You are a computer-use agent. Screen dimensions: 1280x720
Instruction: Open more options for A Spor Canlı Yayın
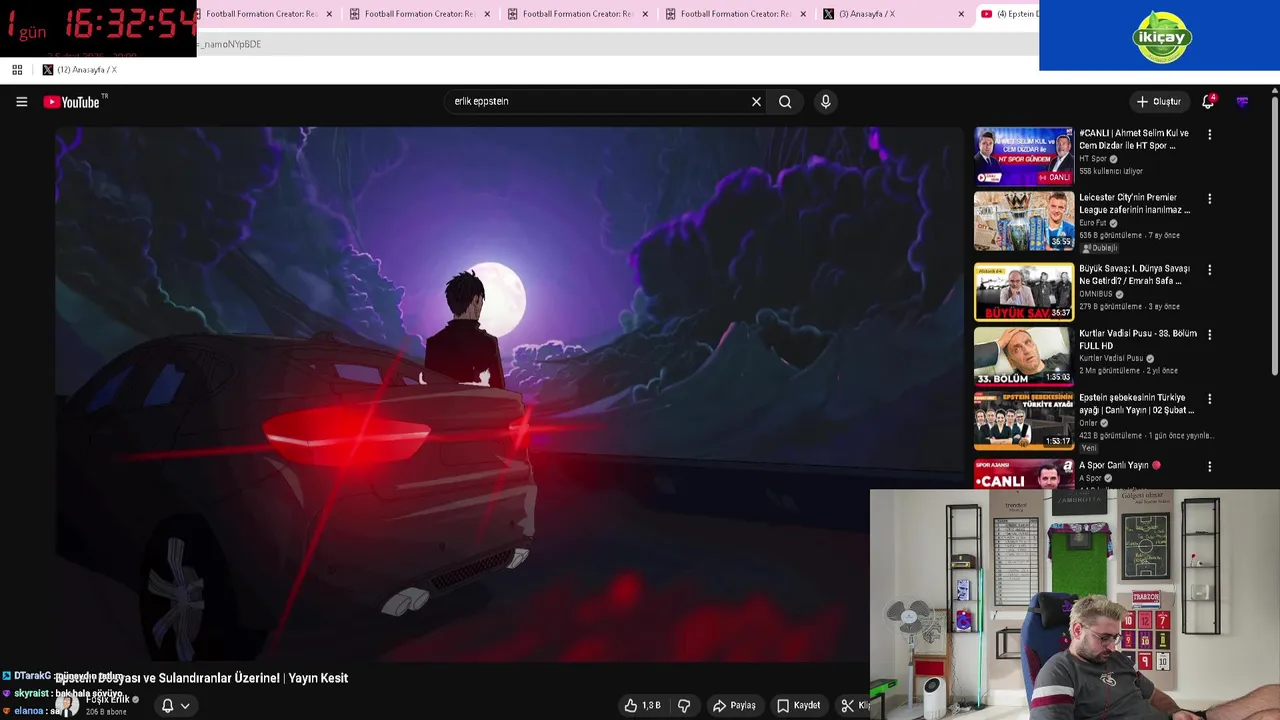click(x=1209, y=467)
